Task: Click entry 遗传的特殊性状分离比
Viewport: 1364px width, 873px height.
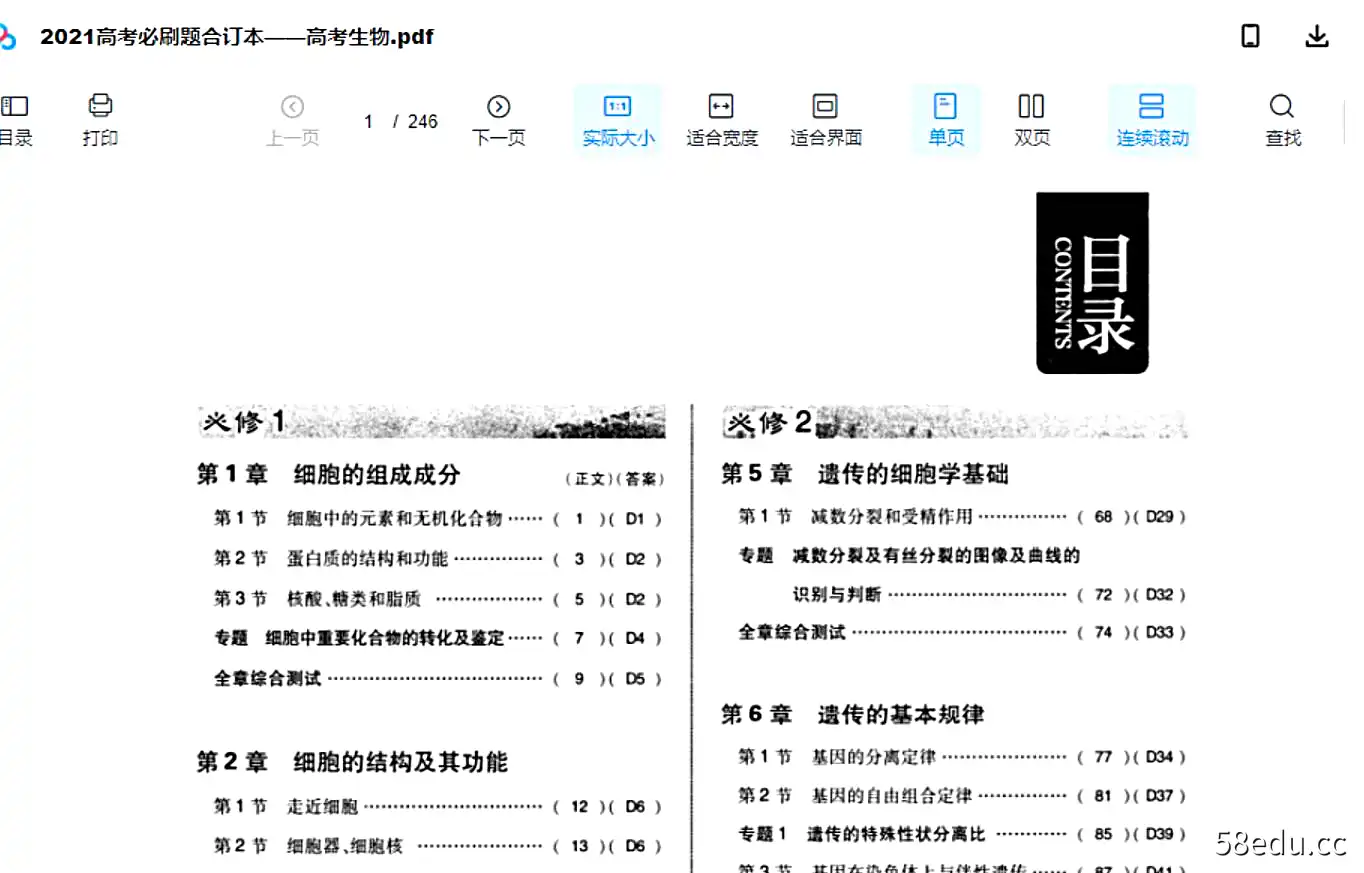Action: tap(896, 834)
